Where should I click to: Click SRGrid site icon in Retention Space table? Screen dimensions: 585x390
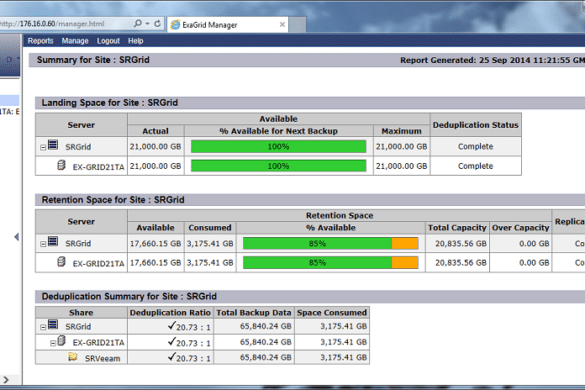coord(53,241)
